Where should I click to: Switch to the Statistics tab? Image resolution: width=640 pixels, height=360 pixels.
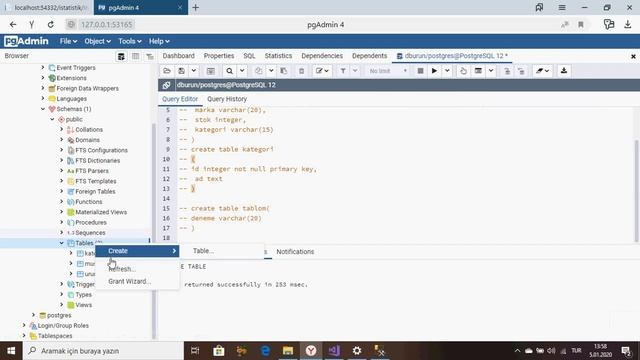click(x=278, y=56)
